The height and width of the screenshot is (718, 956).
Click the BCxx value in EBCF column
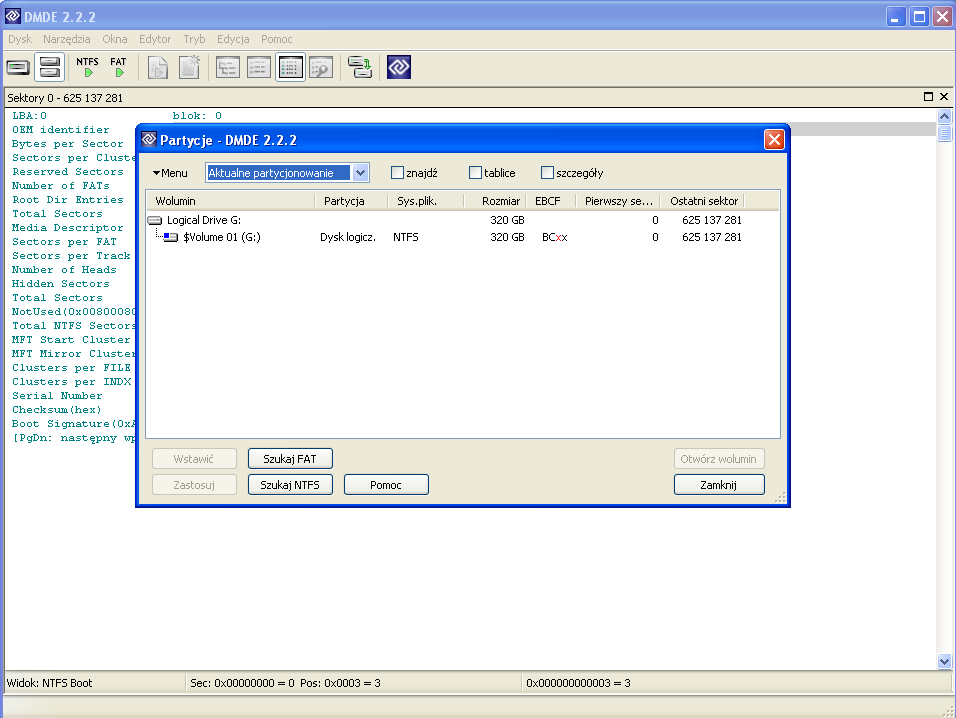pyautogui.click(x=554, y=237)
